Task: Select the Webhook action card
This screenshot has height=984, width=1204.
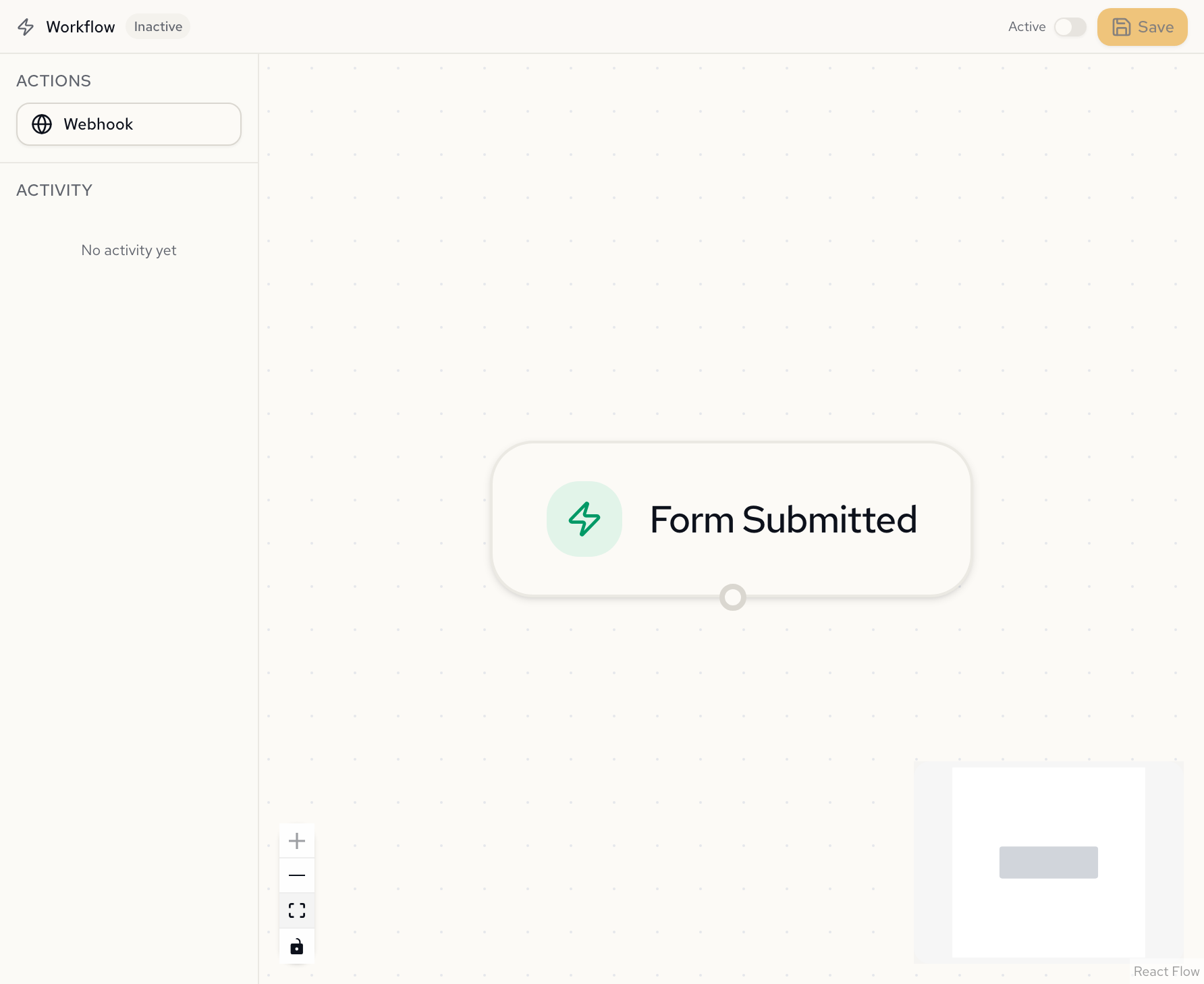Action: pyautogui.click(x=128, y=124)
